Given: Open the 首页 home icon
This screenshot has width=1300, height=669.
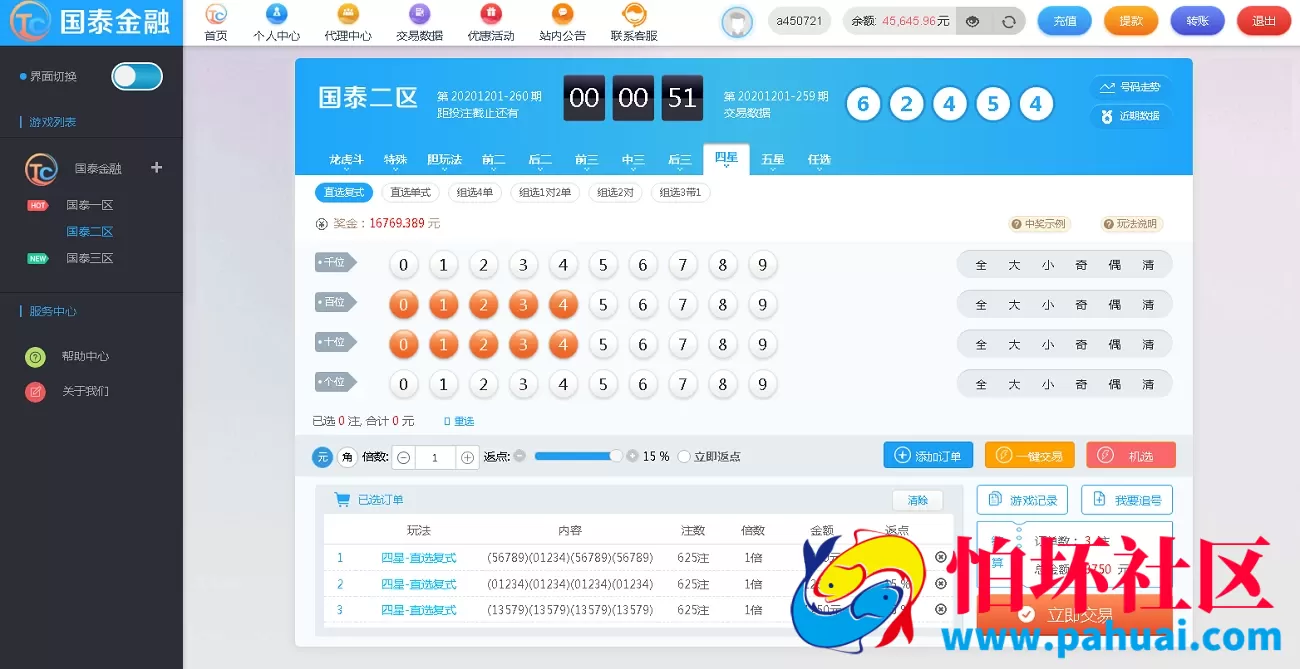Looking at the screenshot, I should 215,21.
